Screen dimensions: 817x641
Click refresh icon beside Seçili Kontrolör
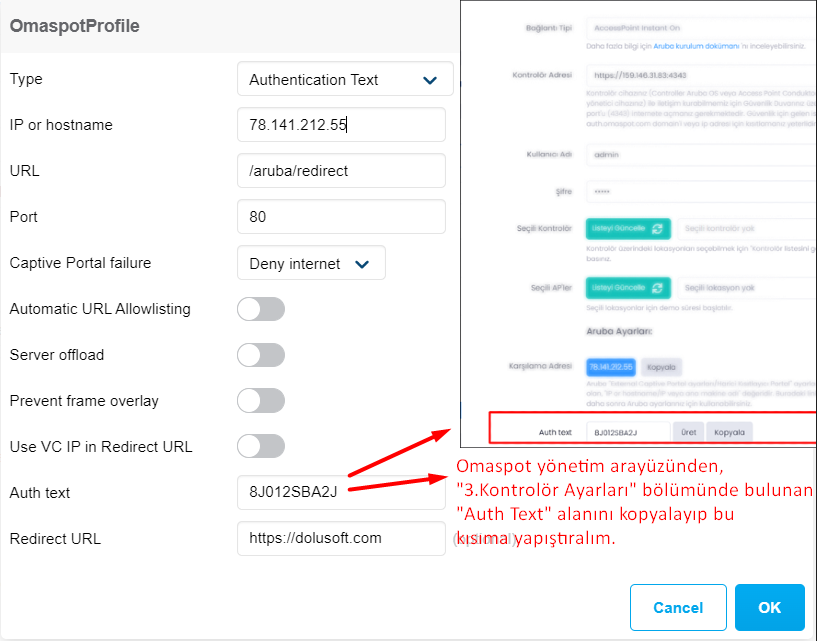[656, 229]
